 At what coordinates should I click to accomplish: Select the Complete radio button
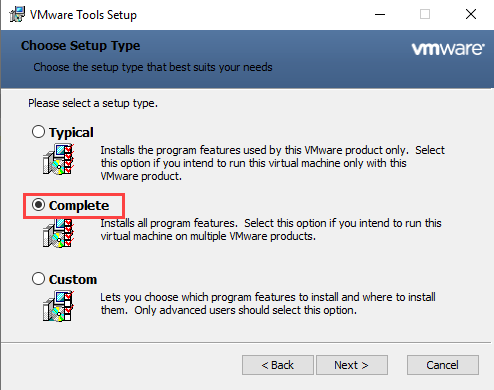tap(38, 205)
